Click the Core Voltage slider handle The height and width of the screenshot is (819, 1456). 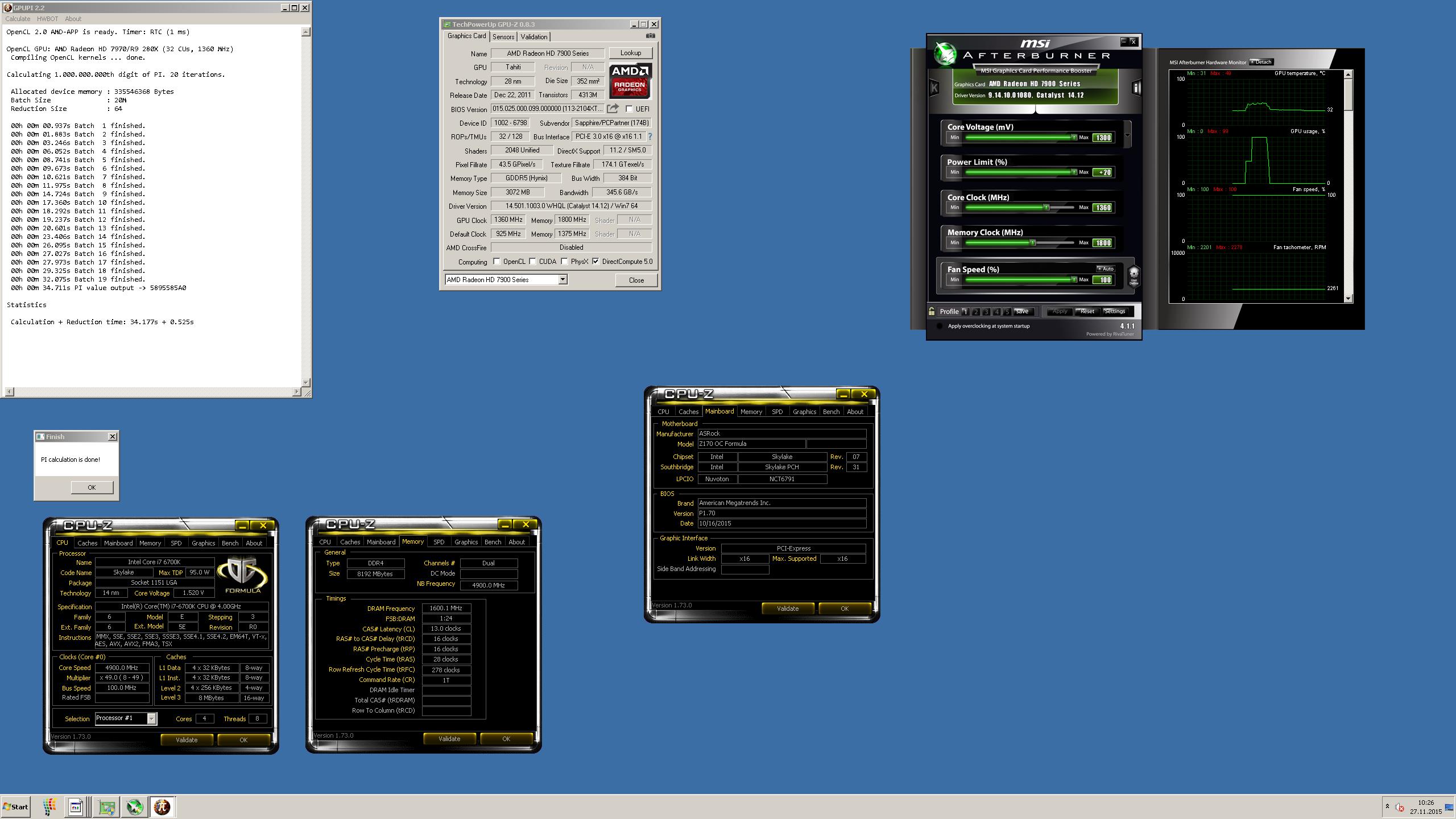1074,137
